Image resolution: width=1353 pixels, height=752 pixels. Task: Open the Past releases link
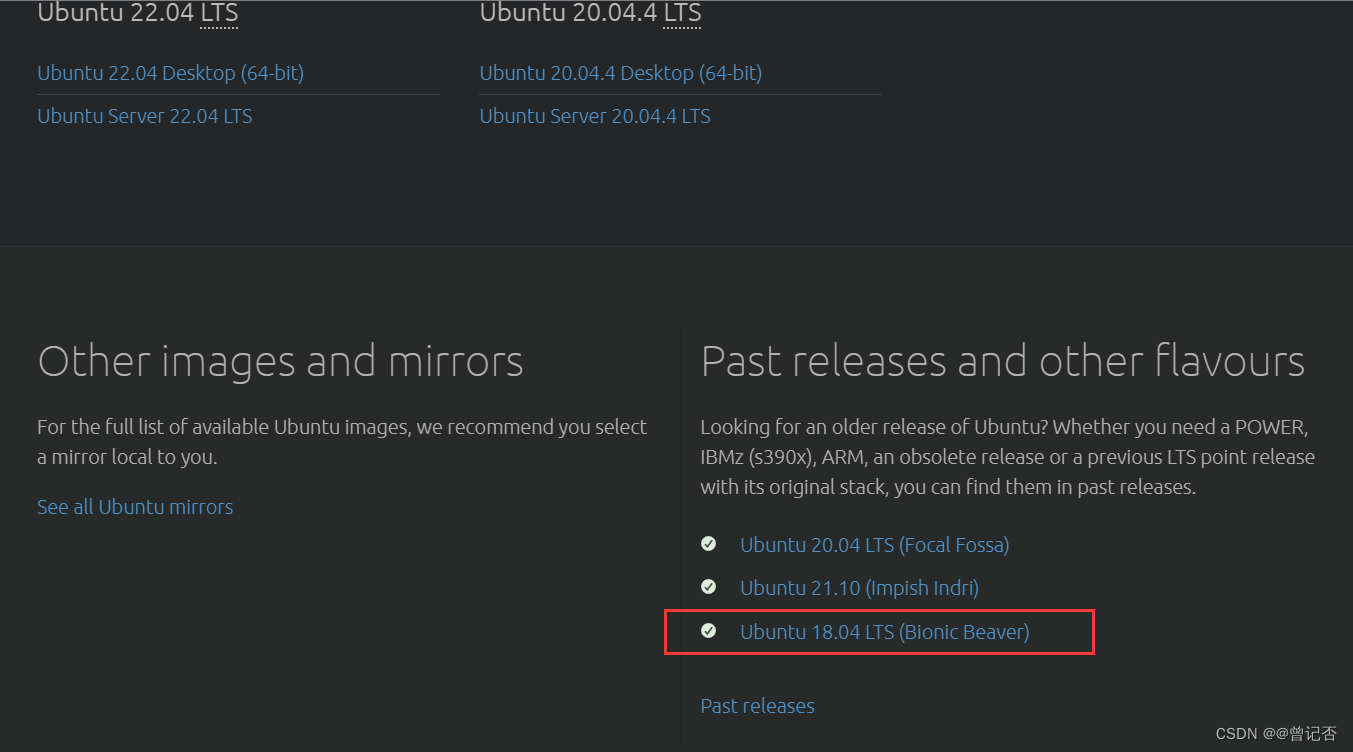pos(757,706)
